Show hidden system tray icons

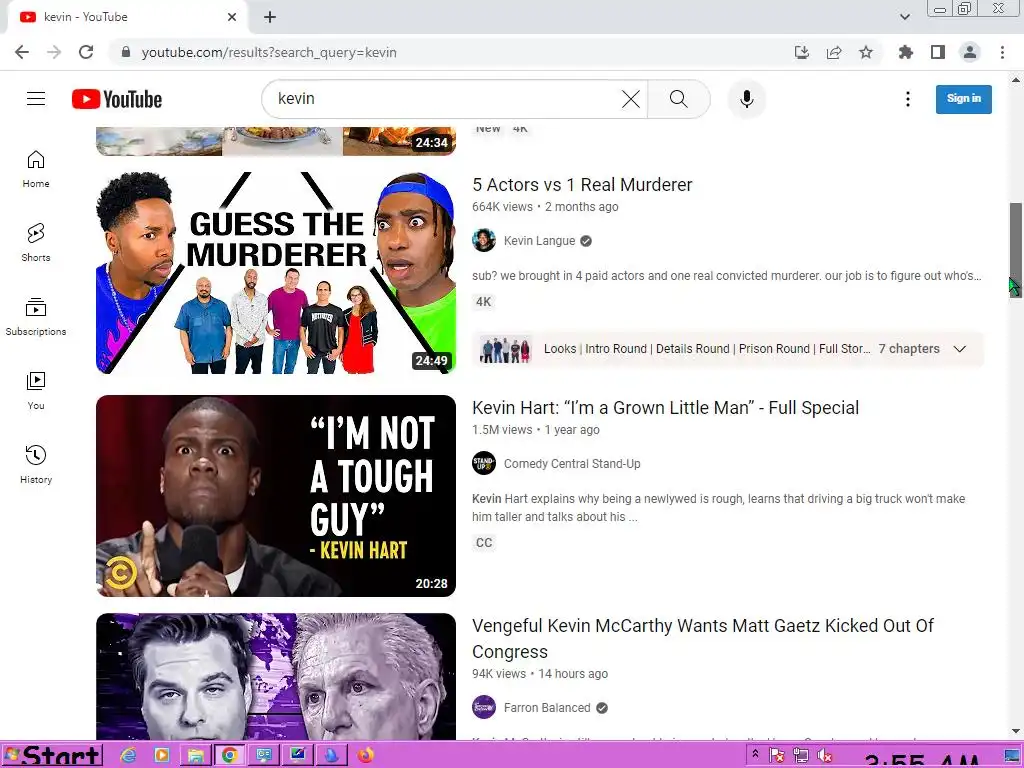coord(755,754)
